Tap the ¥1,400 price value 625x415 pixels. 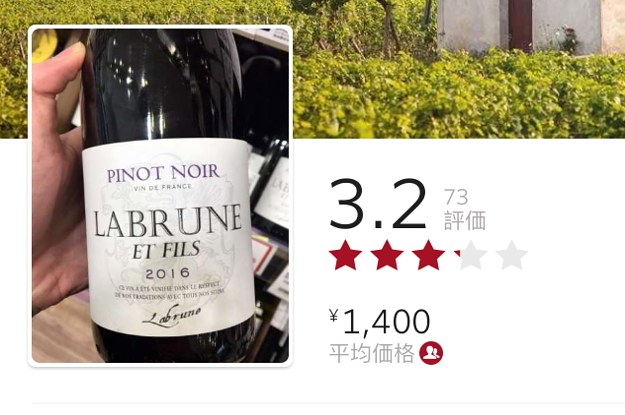(x=380, y=321)
